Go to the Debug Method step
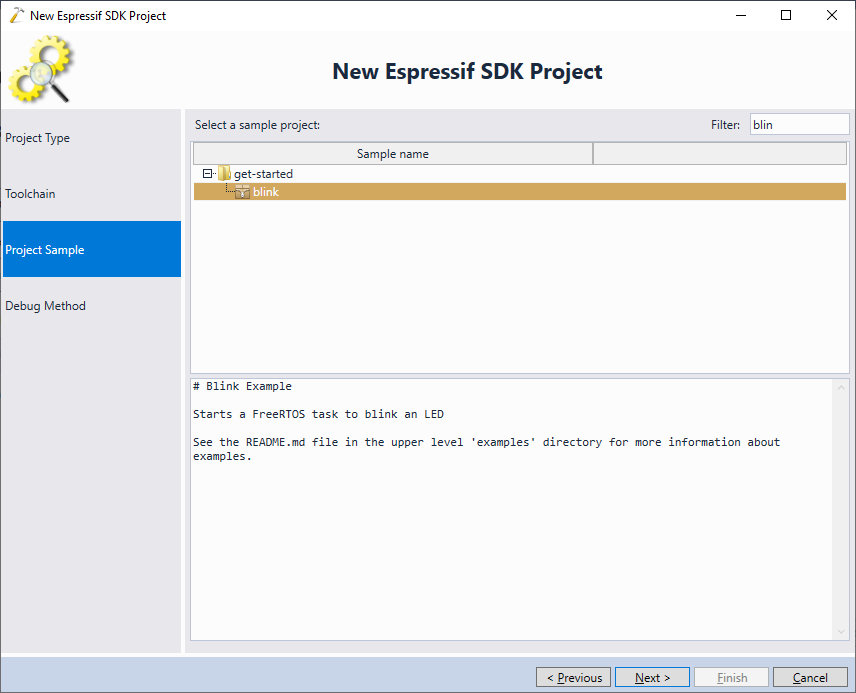The image size is (856, 693). [92, 305]
